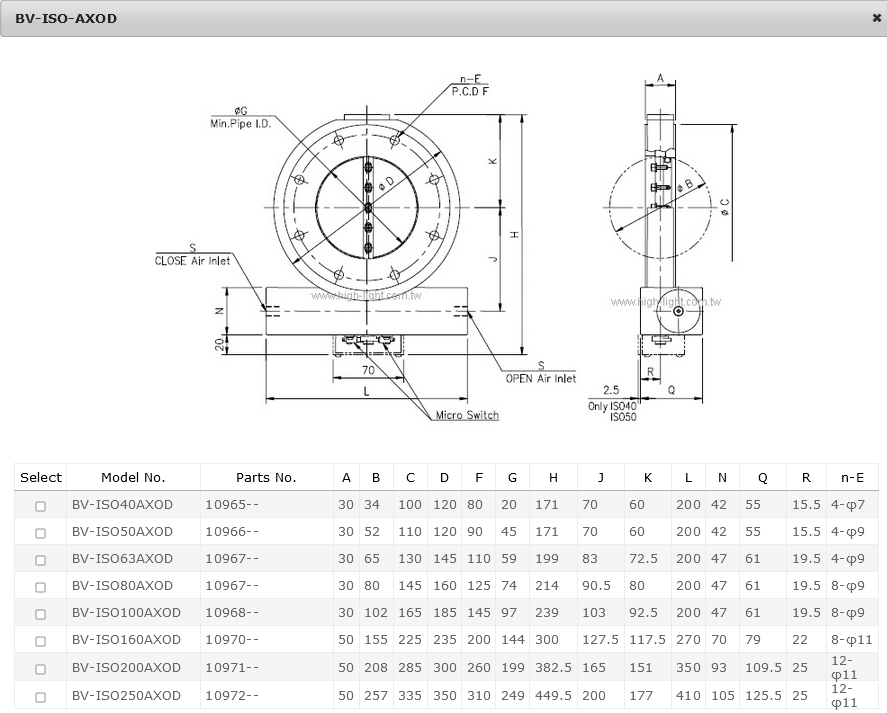887x713 pixels.
Task: Click parts number 10972--
Action: click(x=232, y=695)
